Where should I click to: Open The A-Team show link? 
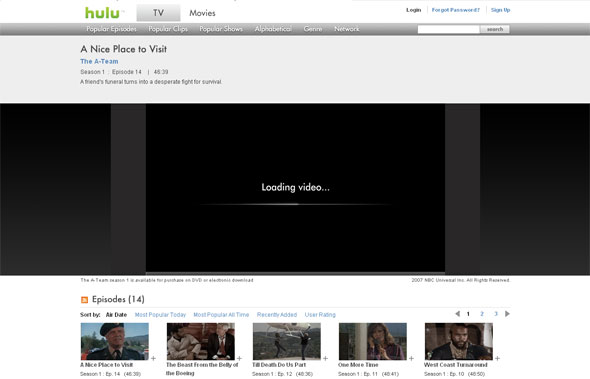pos(99,61)
